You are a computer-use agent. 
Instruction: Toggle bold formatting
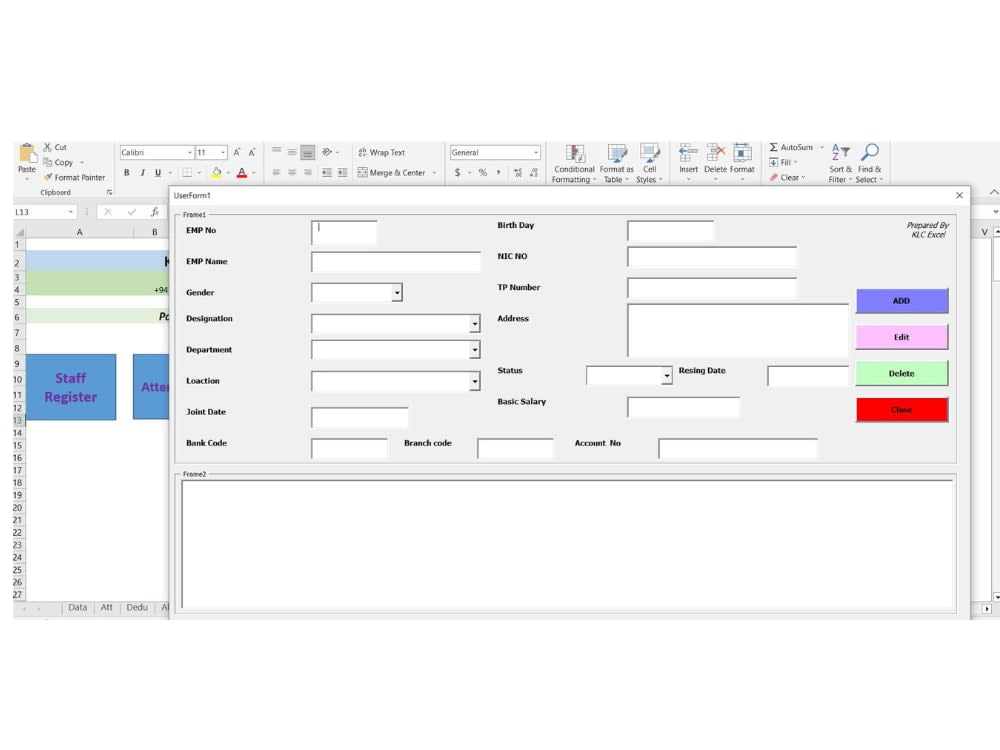[126, 172]
